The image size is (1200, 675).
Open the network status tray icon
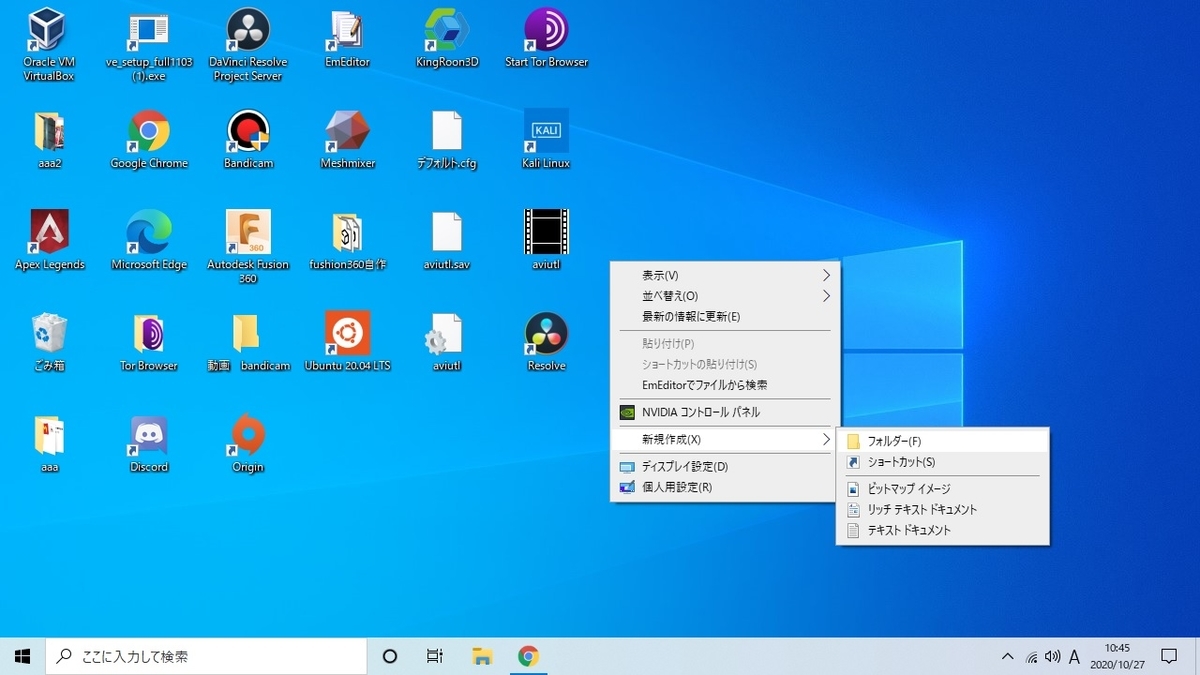(x=1031, y=657)
